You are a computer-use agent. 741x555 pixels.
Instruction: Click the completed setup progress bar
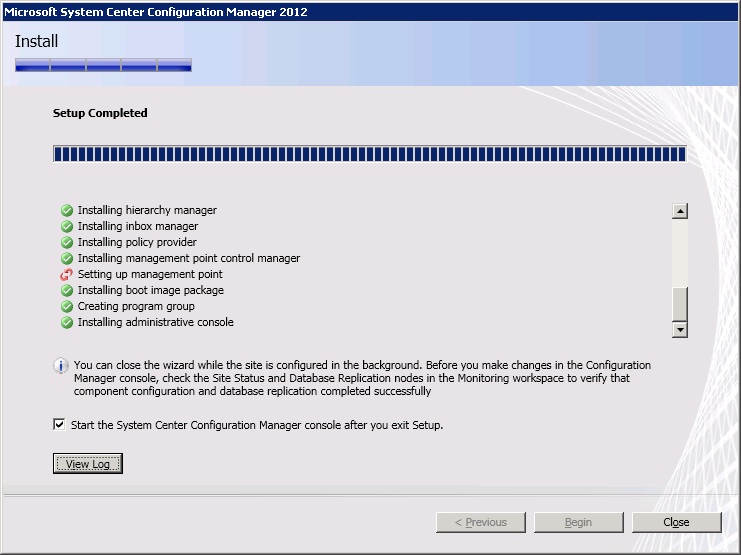[x=370, y=154]
